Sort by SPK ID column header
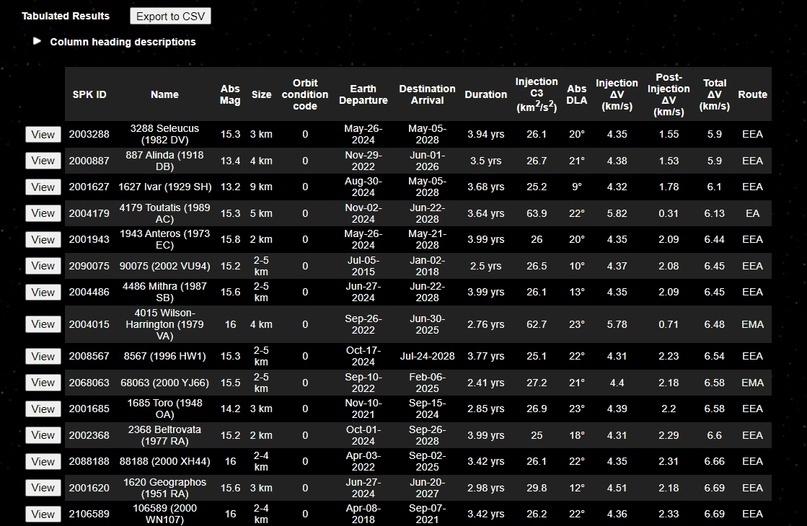 [89, 95]
